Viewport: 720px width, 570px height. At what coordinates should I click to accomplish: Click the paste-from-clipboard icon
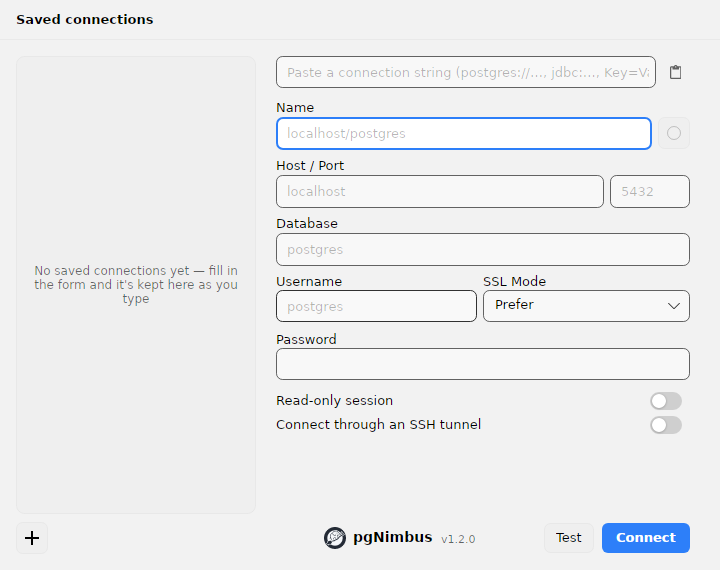point(675,72)
